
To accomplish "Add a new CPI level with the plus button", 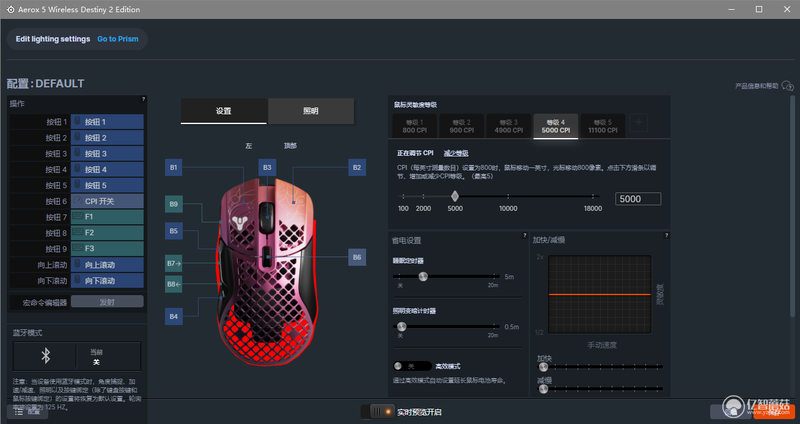I will click(x=638, y=122).
